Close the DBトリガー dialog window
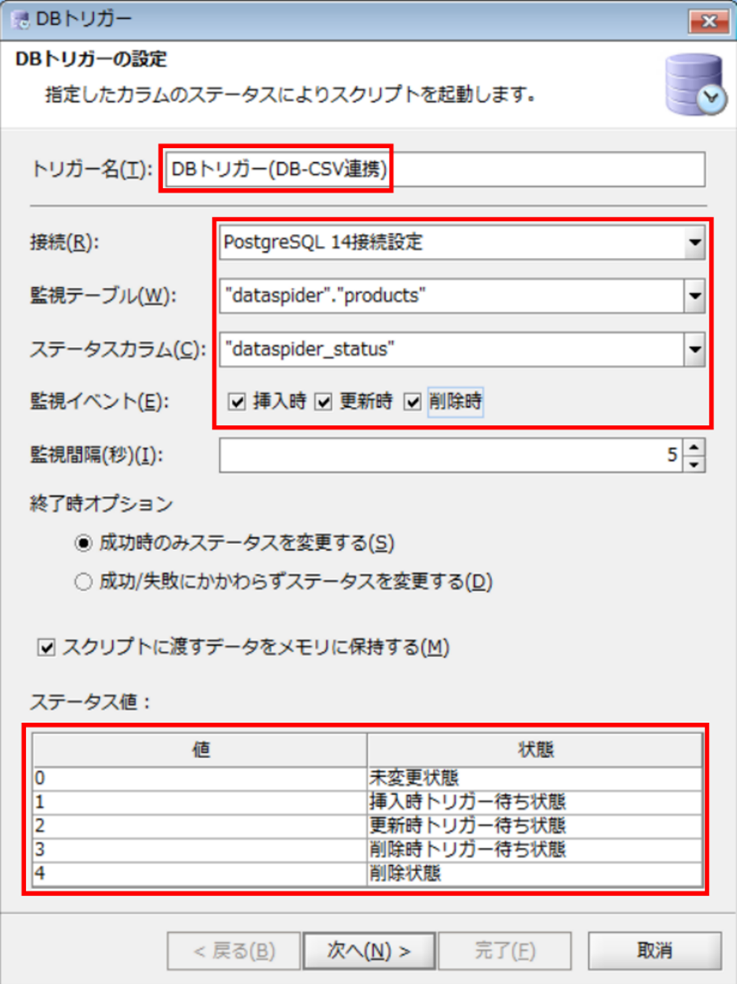Image resolution: width=737 pixels, height=984 pixels. click(708, 21)
